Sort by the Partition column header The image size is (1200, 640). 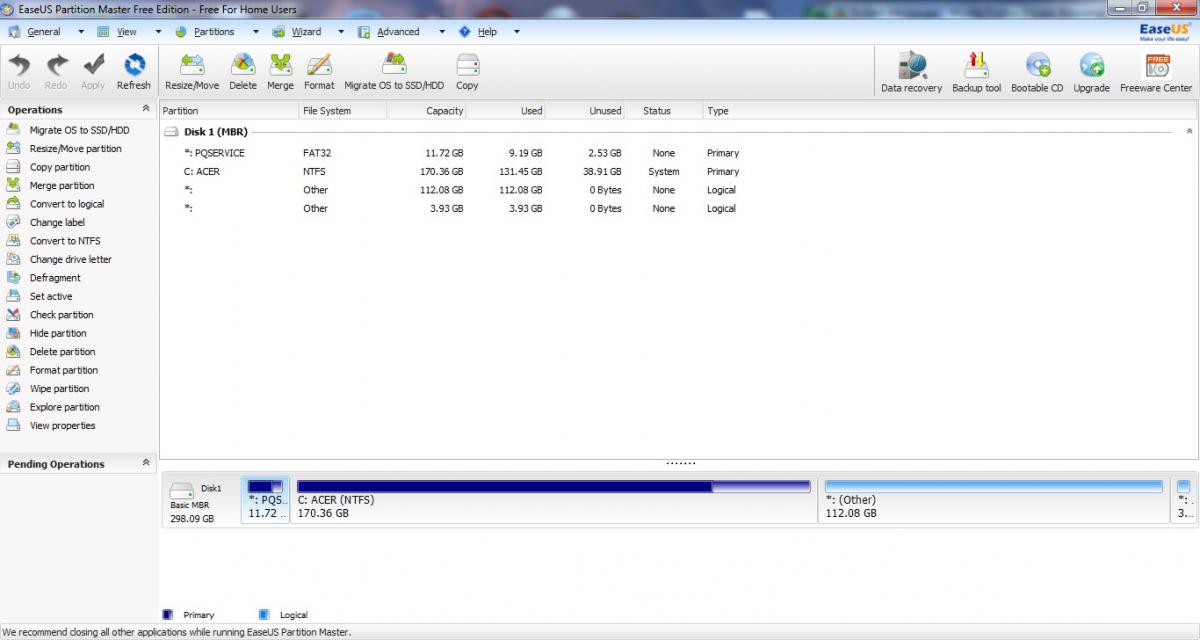coord(229,111)
